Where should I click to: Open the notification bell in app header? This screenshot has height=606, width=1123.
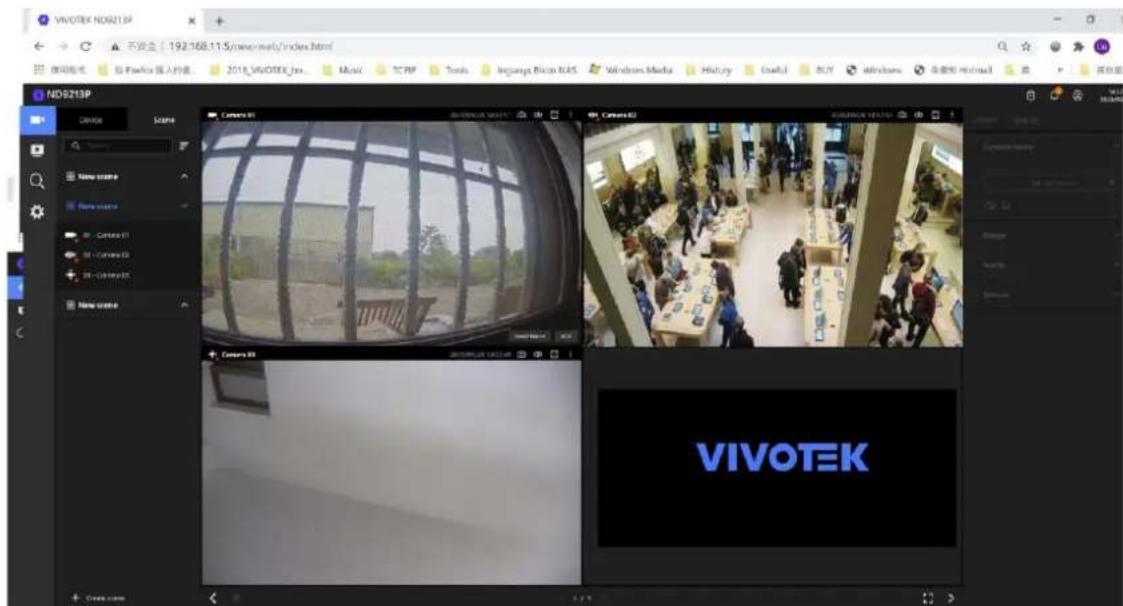[1054, 95]
